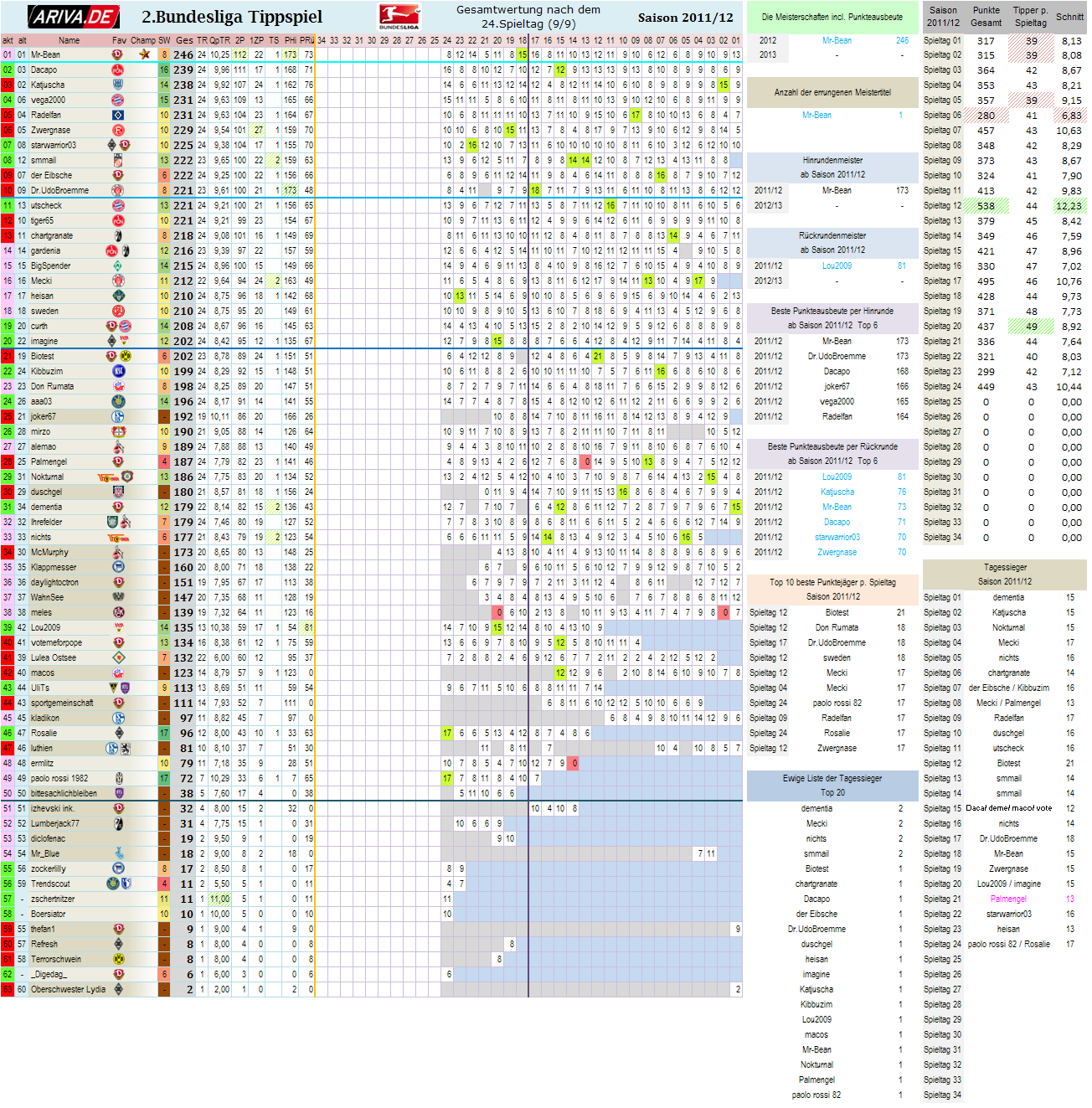This screenshot has width=1092, height=1108.
Task: Click the champion star icon beside Mr-Bean
Action: pyautogui.click(x=144, y=54)
